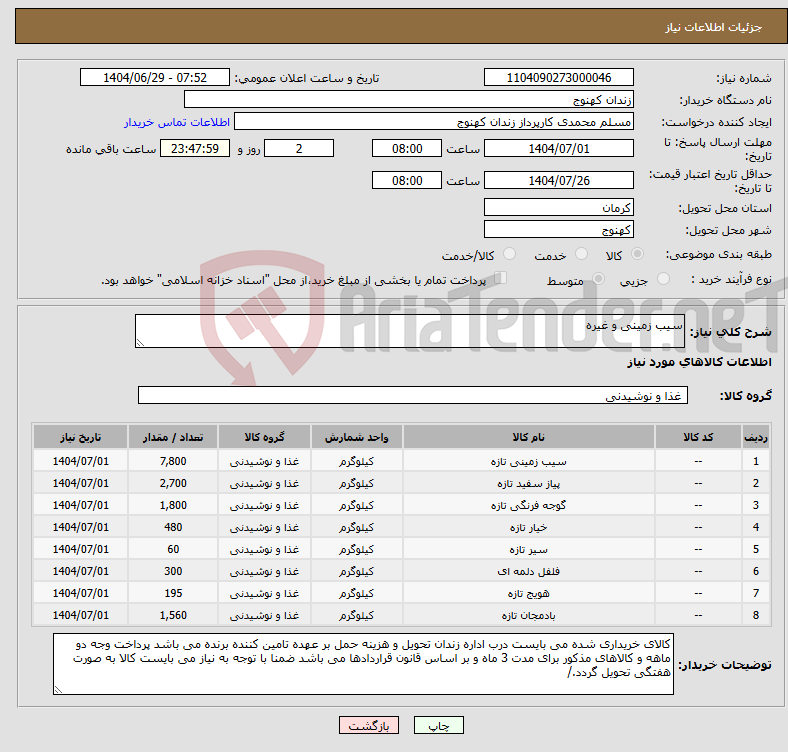788x752 pixels.
Task: Click the response deadline date 1404/07/01 field
Action: click(x=558, y=148)
